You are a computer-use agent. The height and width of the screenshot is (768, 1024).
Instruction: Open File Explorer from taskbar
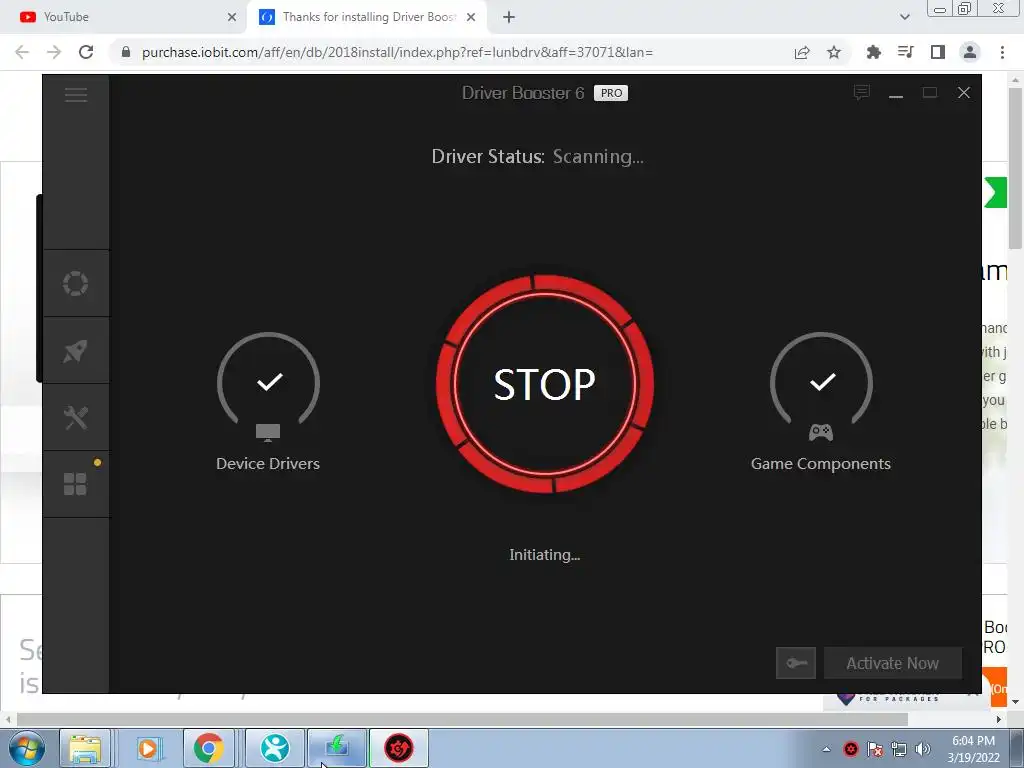point(85,748)
